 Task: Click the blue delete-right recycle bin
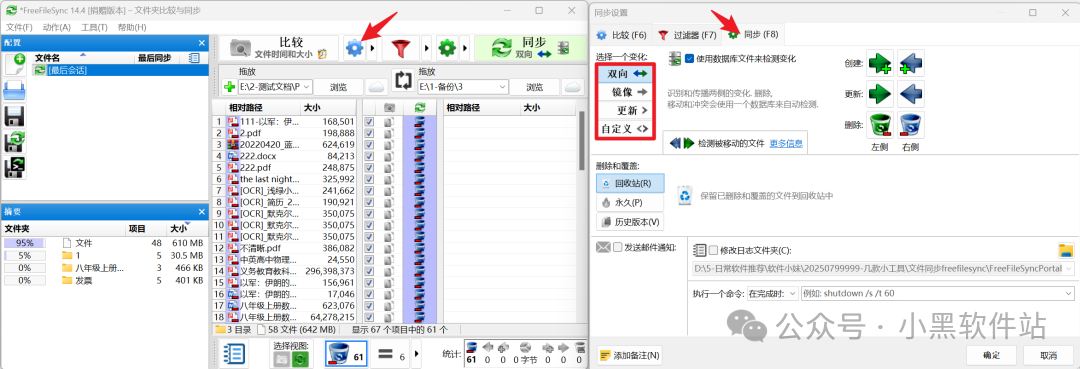click(911, 125)
